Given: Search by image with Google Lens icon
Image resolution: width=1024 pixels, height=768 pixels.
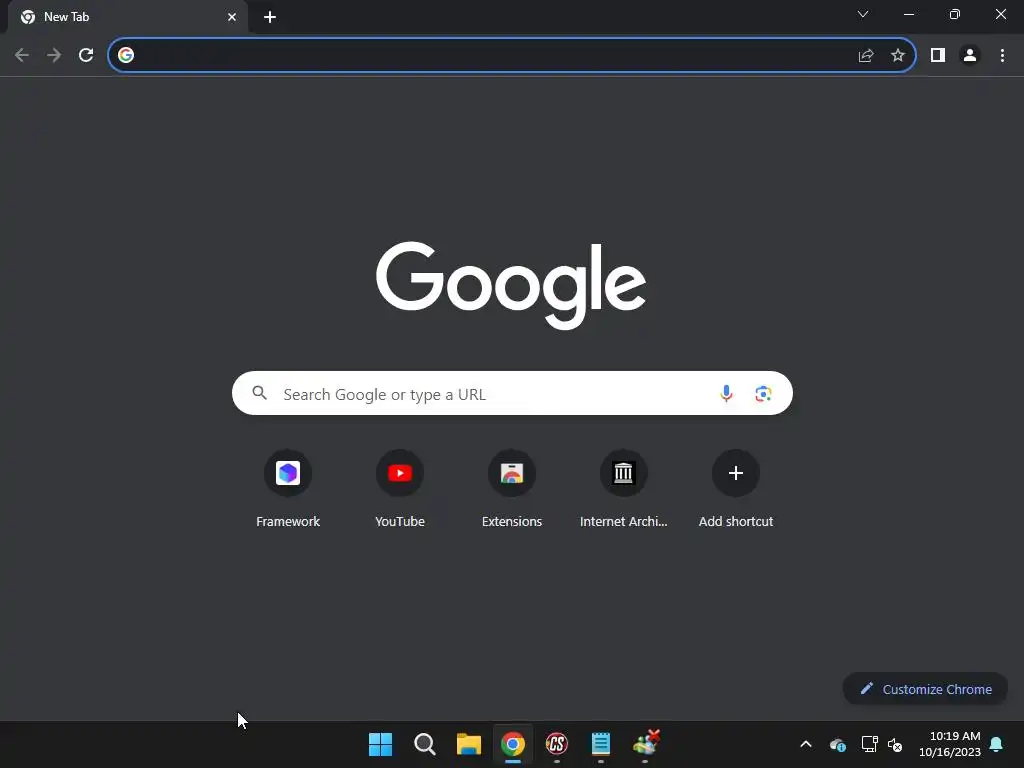Looking at the screenshot, I should (x=763, y=394).
